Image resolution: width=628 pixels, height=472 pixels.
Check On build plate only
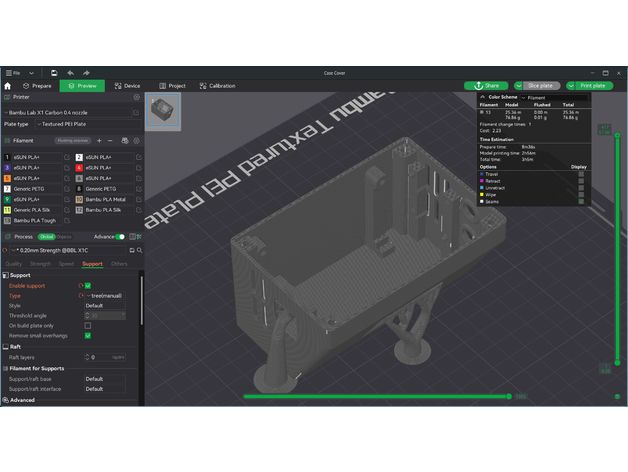pyautogui.click(x=88, y=326)
